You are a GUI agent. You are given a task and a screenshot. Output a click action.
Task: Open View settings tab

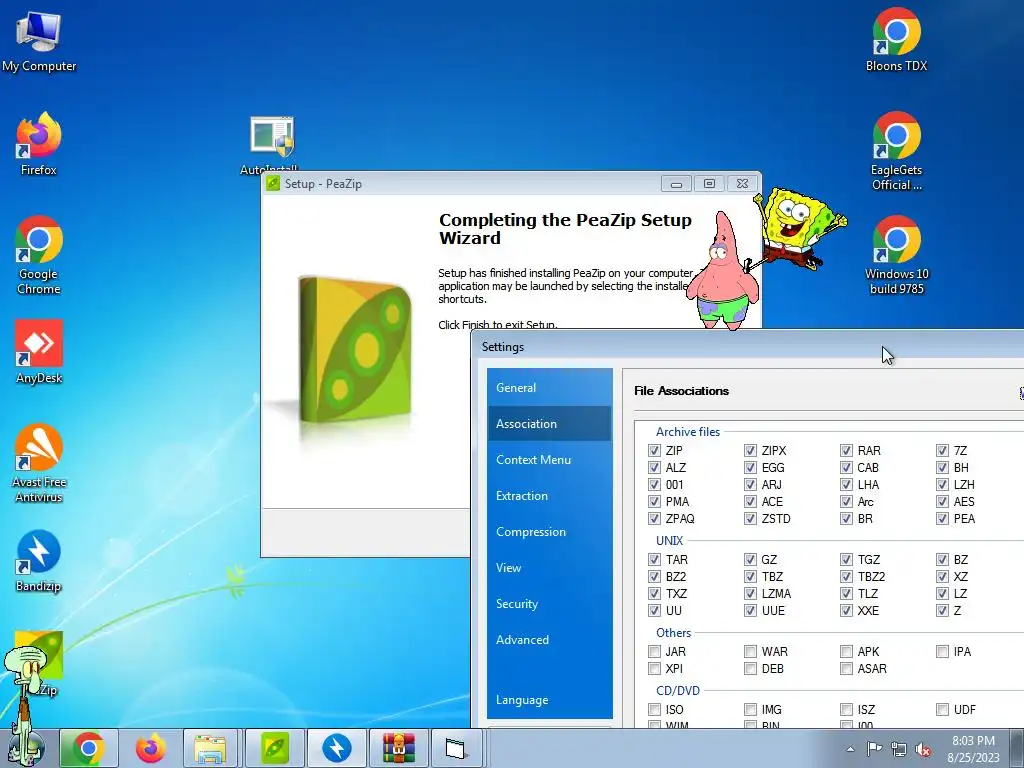click(x=549, y=567)
